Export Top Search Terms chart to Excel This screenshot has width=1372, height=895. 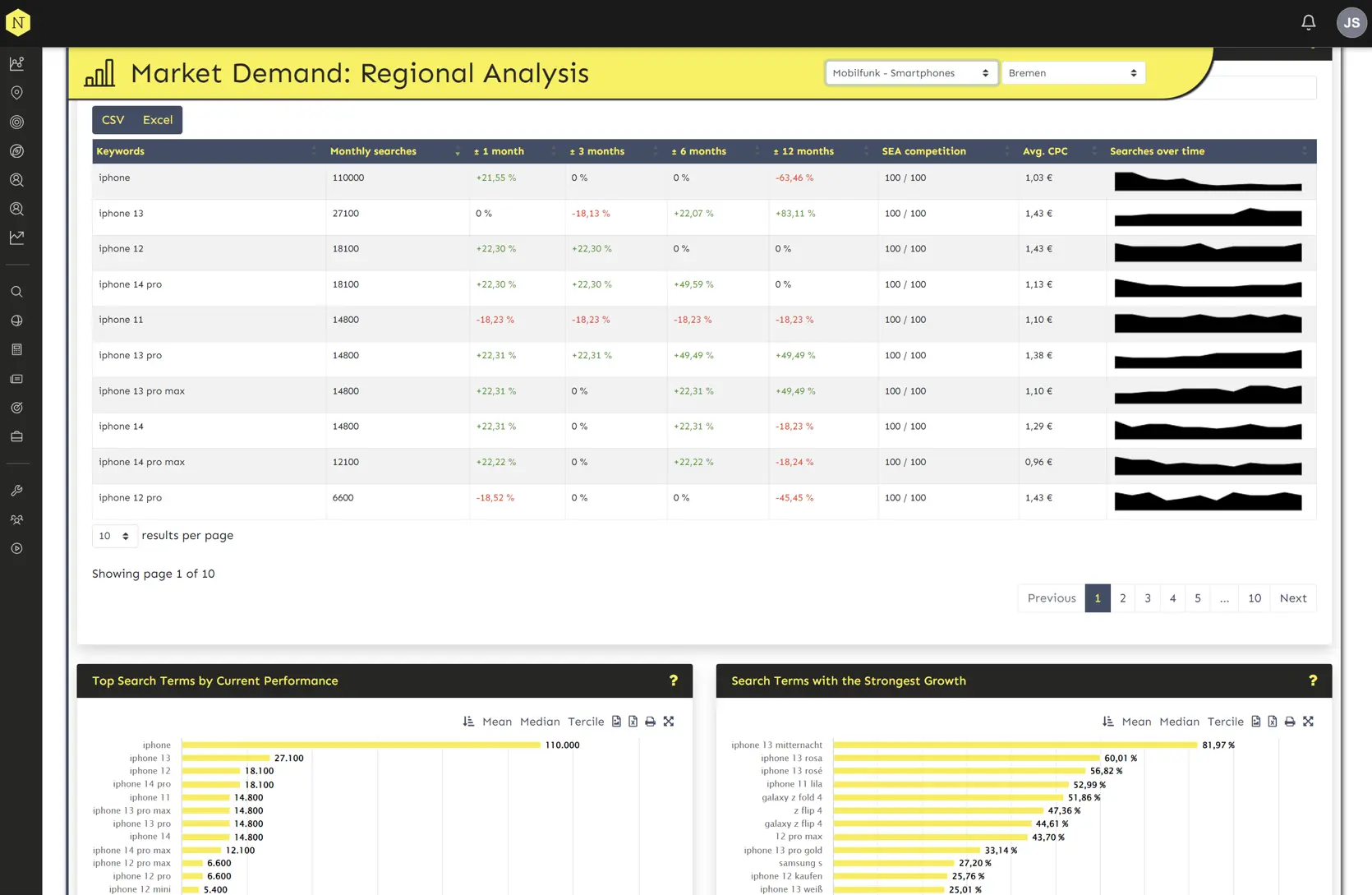(633, 722)
